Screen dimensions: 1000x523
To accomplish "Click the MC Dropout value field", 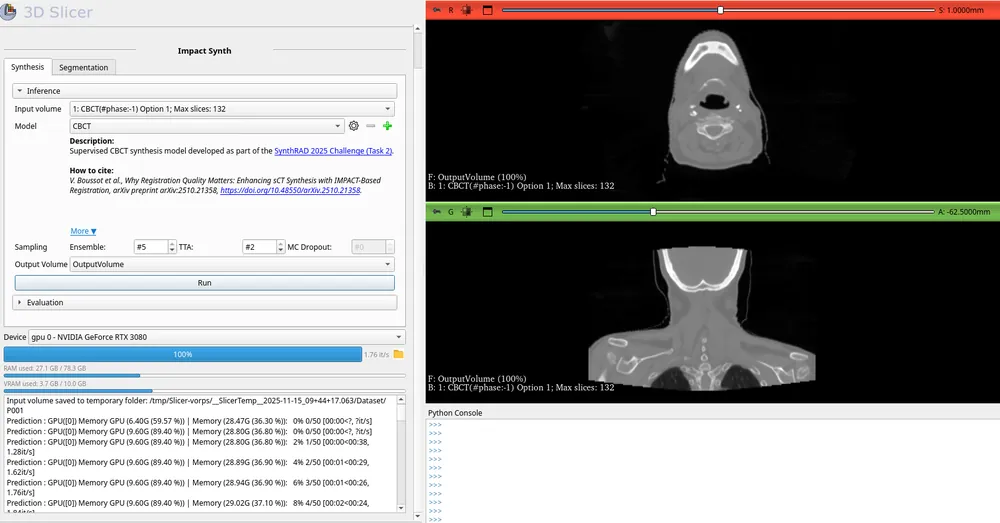I will coord(369,247).
